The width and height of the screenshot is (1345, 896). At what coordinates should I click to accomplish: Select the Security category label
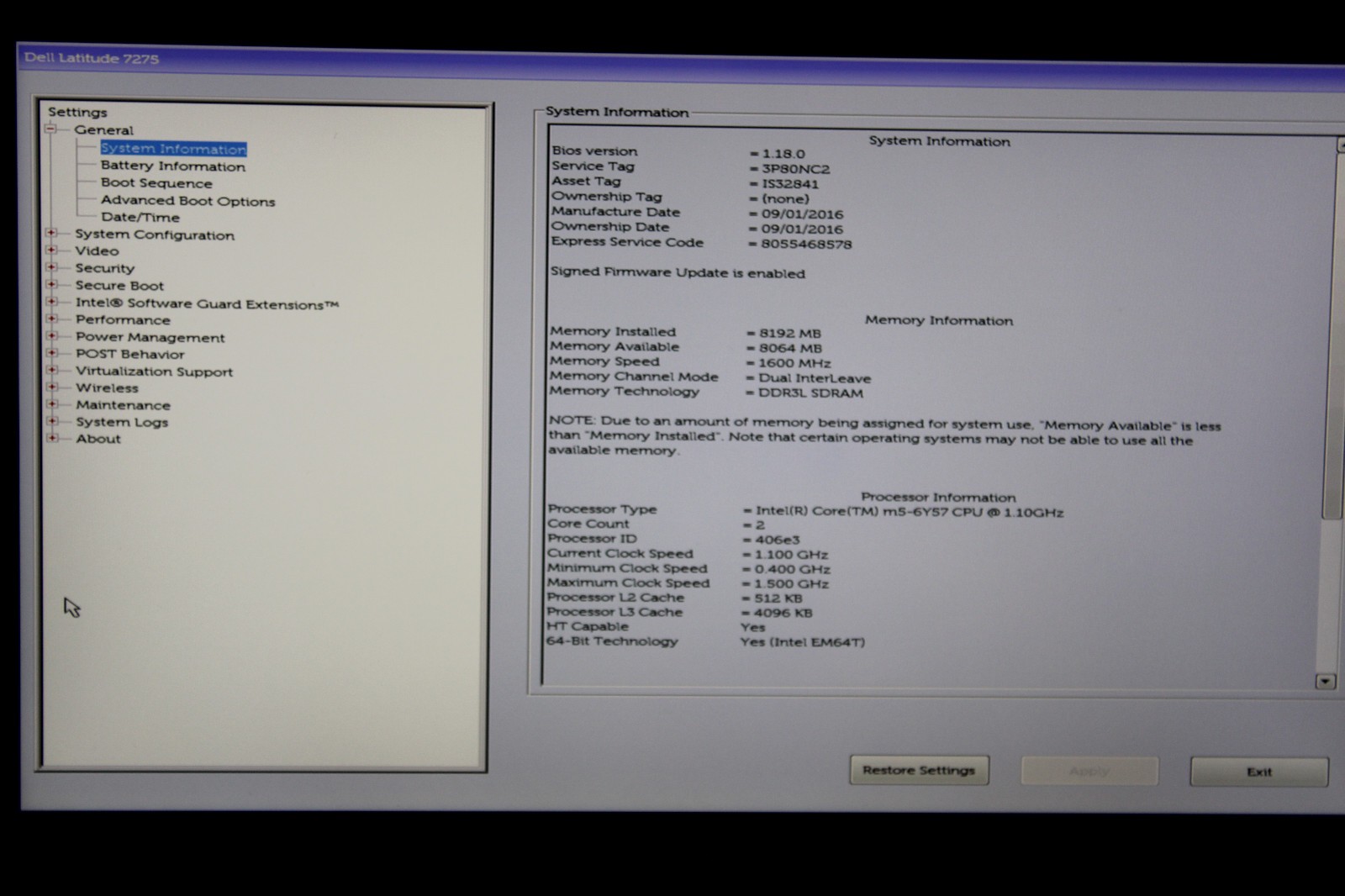pos(104,268)
